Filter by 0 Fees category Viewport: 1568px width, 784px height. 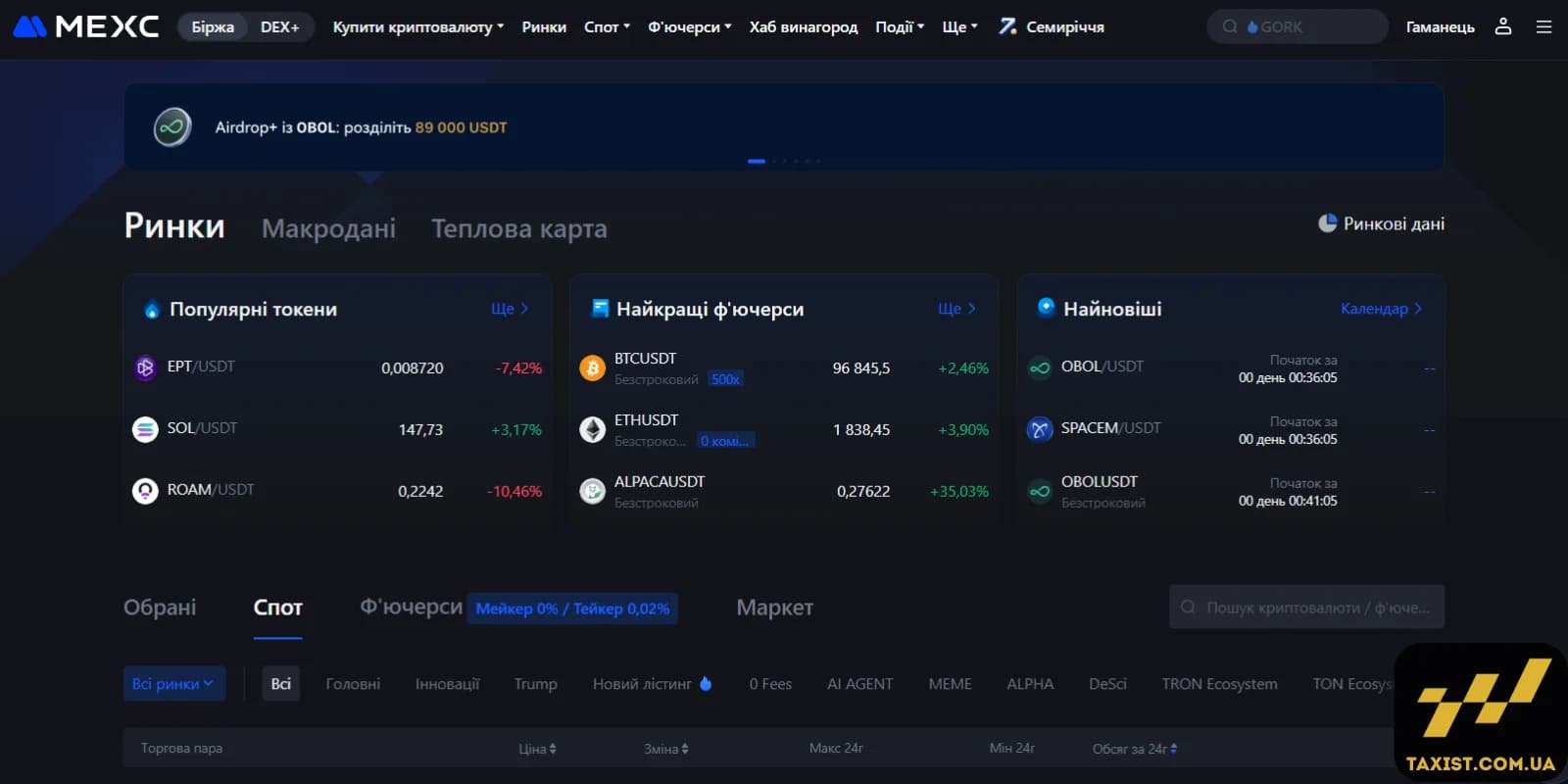tap(770, 684)
